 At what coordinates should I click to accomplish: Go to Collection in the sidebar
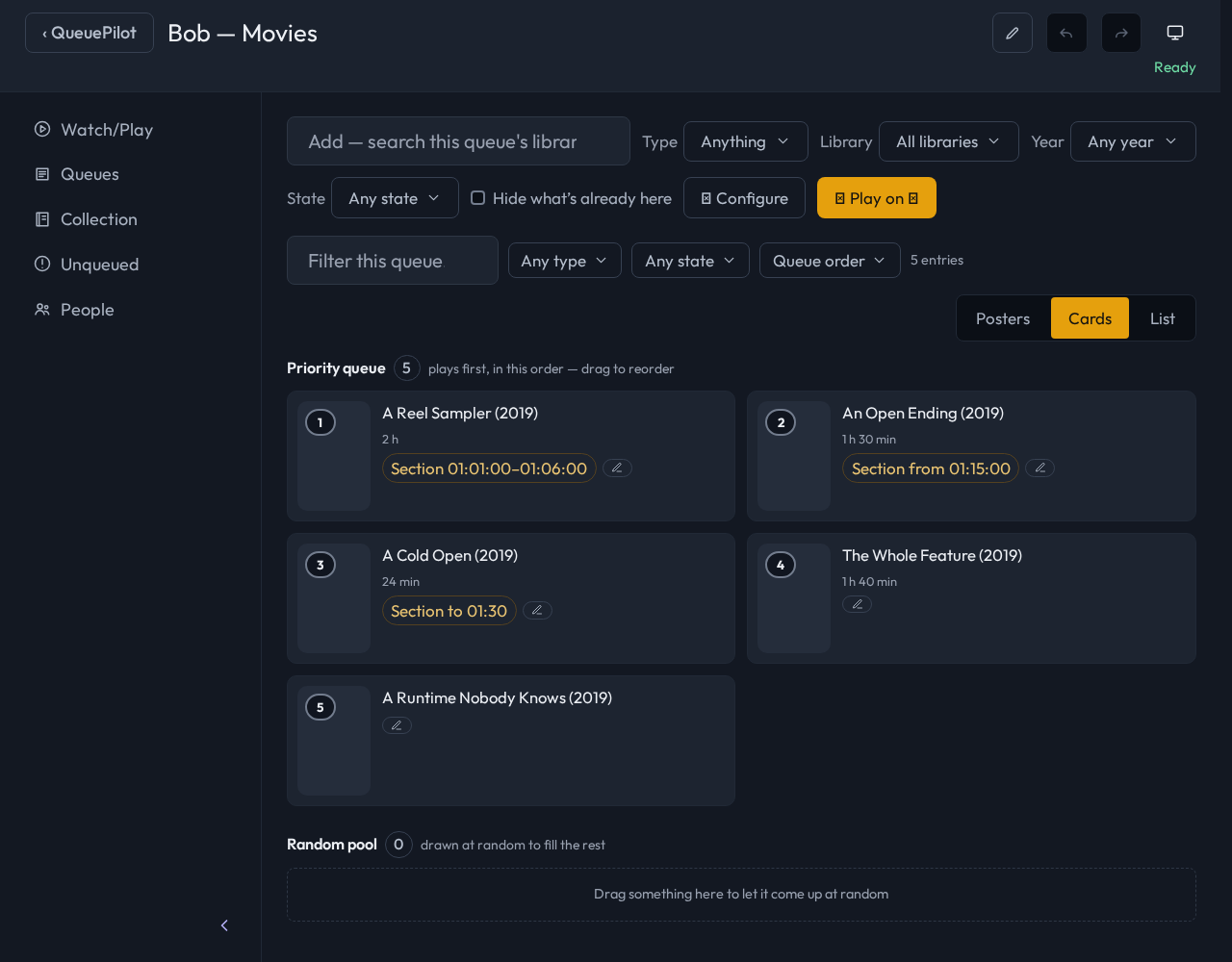[99, 219]
